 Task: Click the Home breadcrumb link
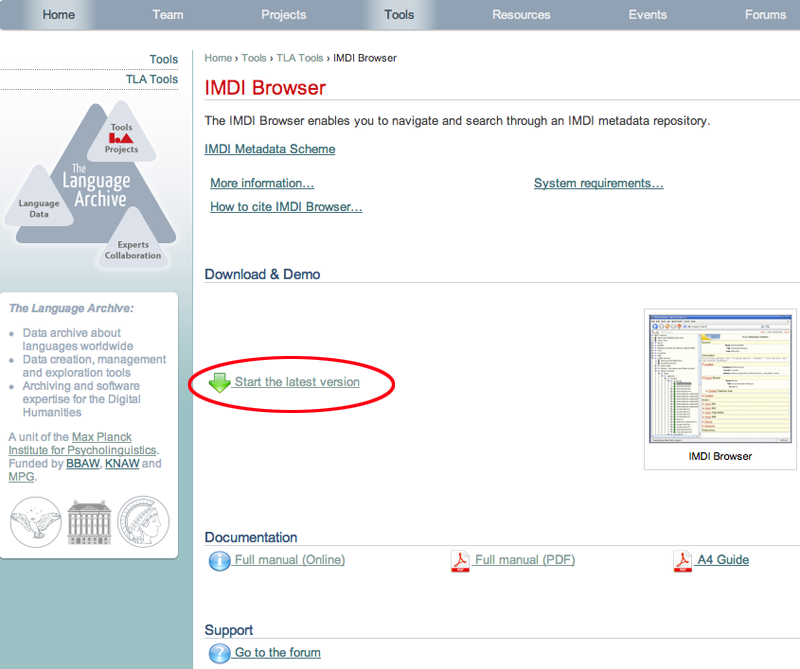click(218, 58)
